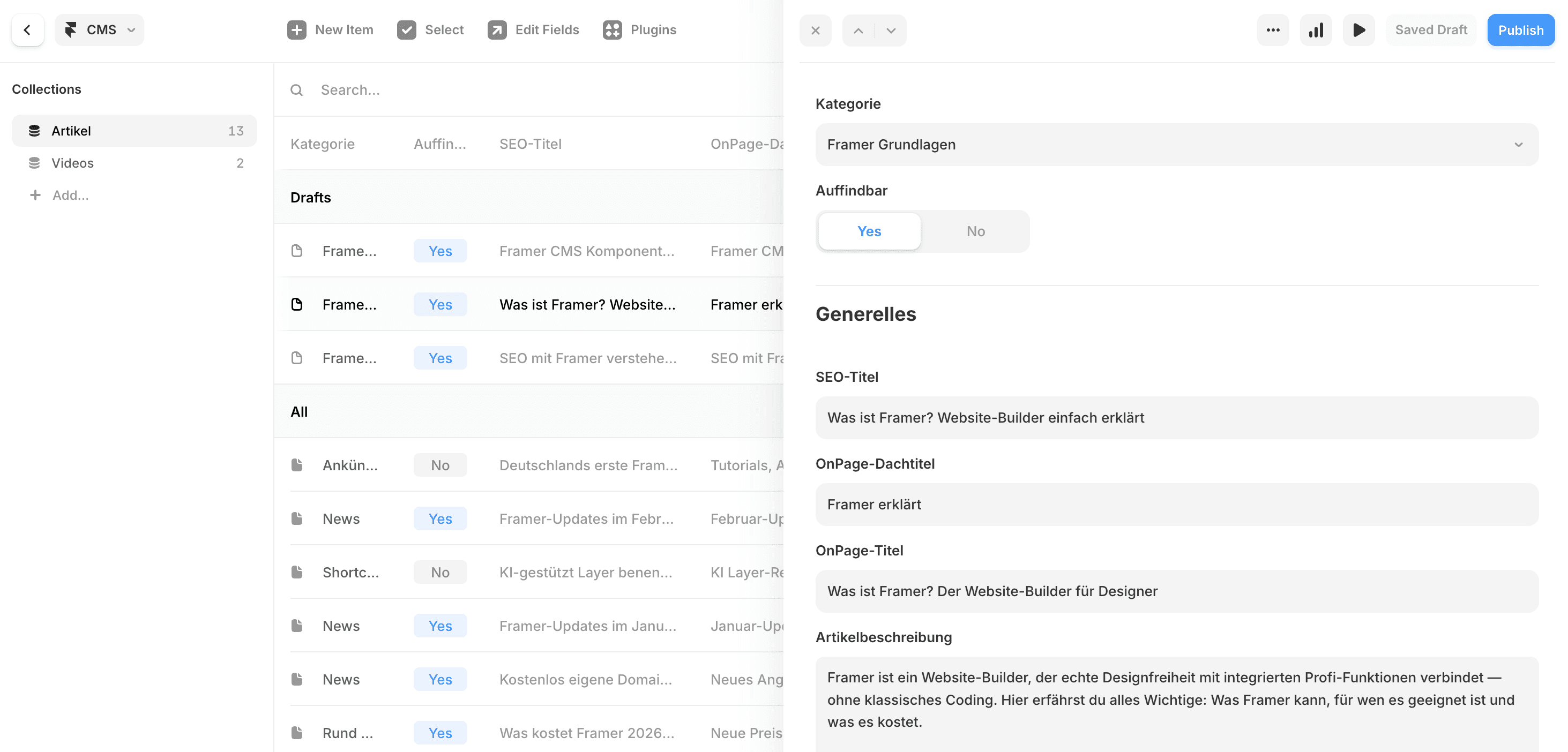Image resolution: width=1568 pixels, height=752 pixels.
Task: Toggle the No badge on the Shortcut row
Action: coord(439,572)
